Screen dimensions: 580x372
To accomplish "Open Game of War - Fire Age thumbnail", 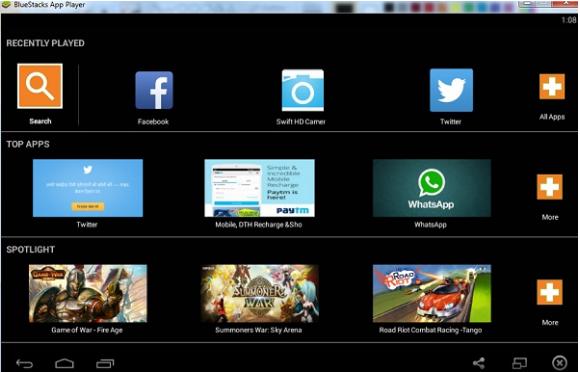I will point(88,293).
